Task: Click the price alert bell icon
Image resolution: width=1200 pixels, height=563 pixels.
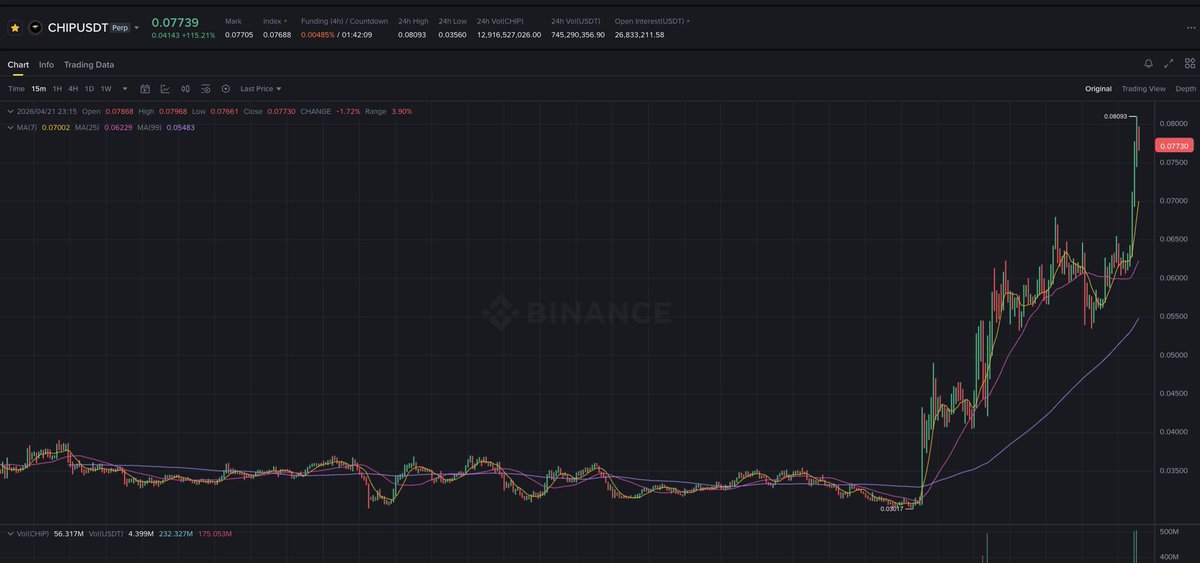Action: 1149,63
